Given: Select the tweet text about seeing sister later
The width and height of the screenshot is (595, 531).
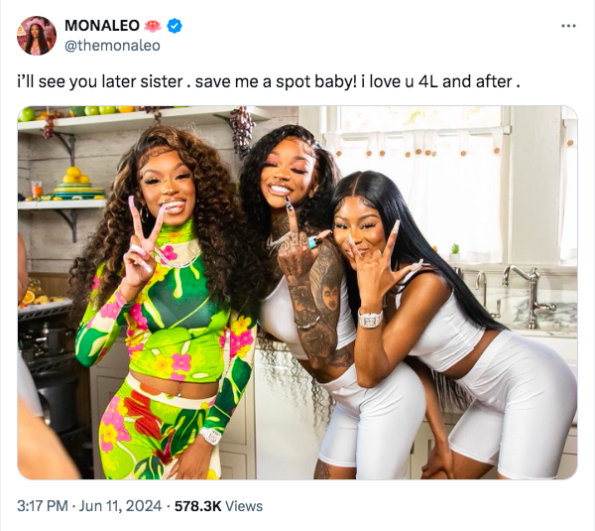Looking at the screenshot, I should [268, 82].
